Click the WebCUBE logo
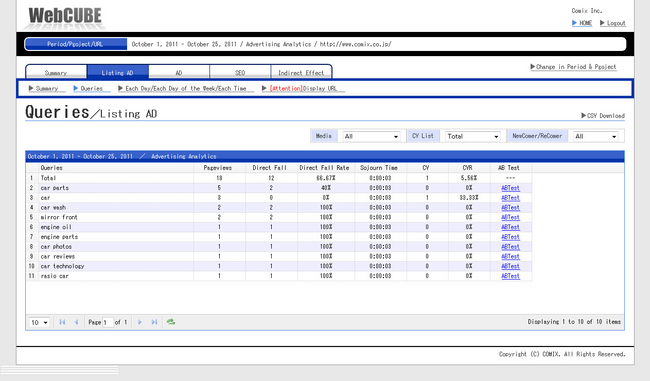 click(65, 16)
